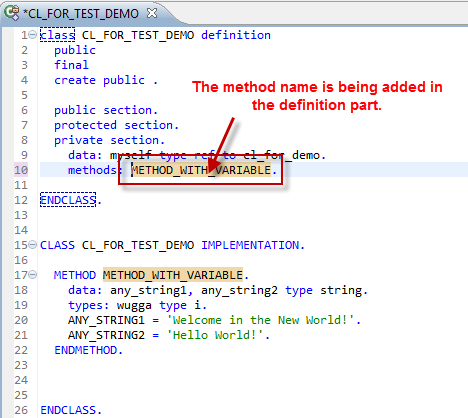Click the 'final' keyword on line 3
The width and height of the screenshot is (468, 418).
[71, 65]
